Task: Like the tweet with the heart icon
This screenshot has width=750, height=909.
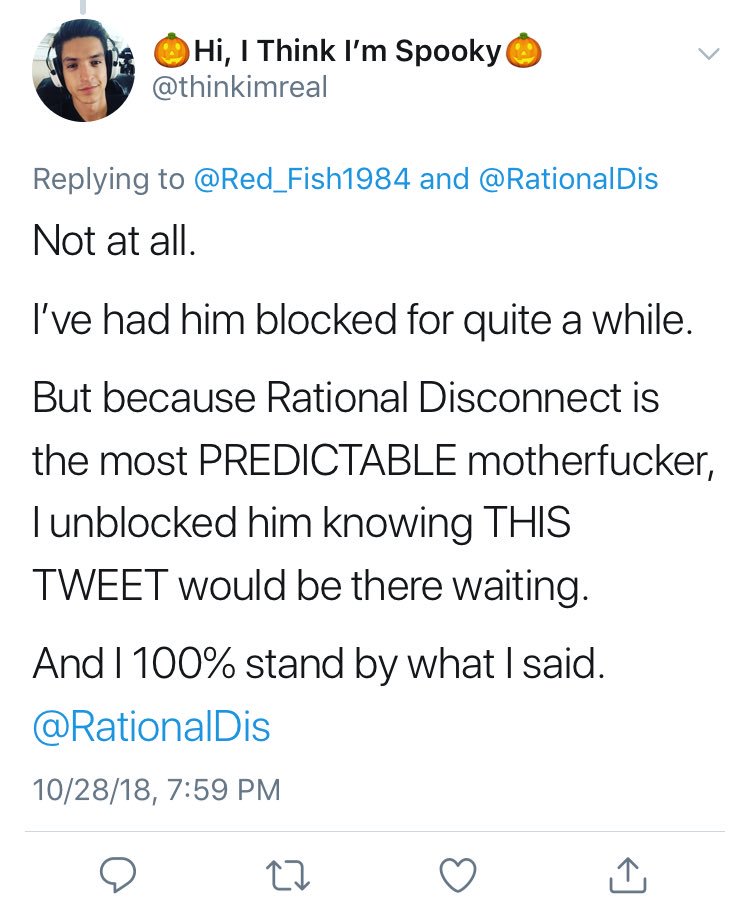Action: [x=458, y=876]
